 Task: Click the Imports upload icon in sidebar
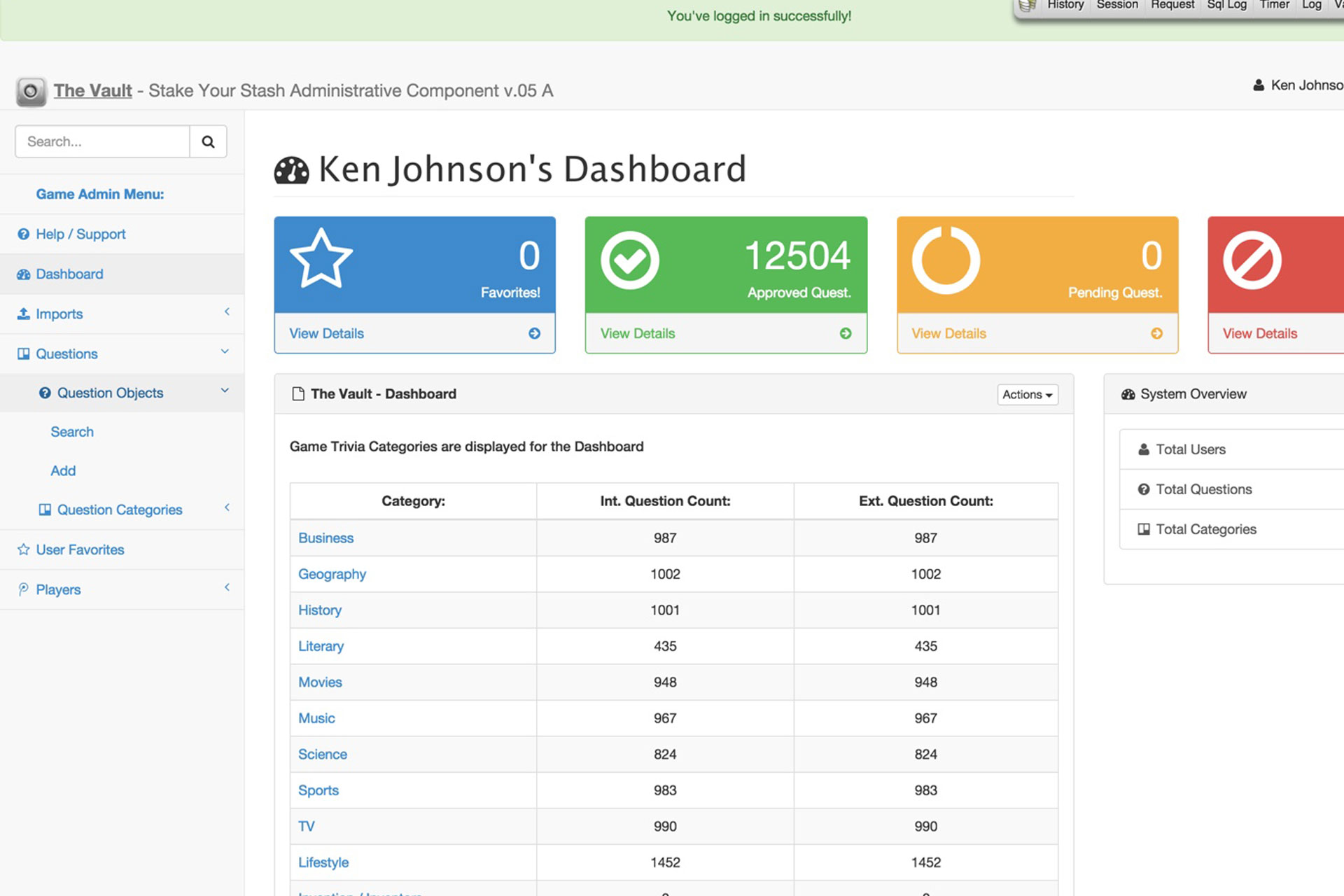coord(23,313)
